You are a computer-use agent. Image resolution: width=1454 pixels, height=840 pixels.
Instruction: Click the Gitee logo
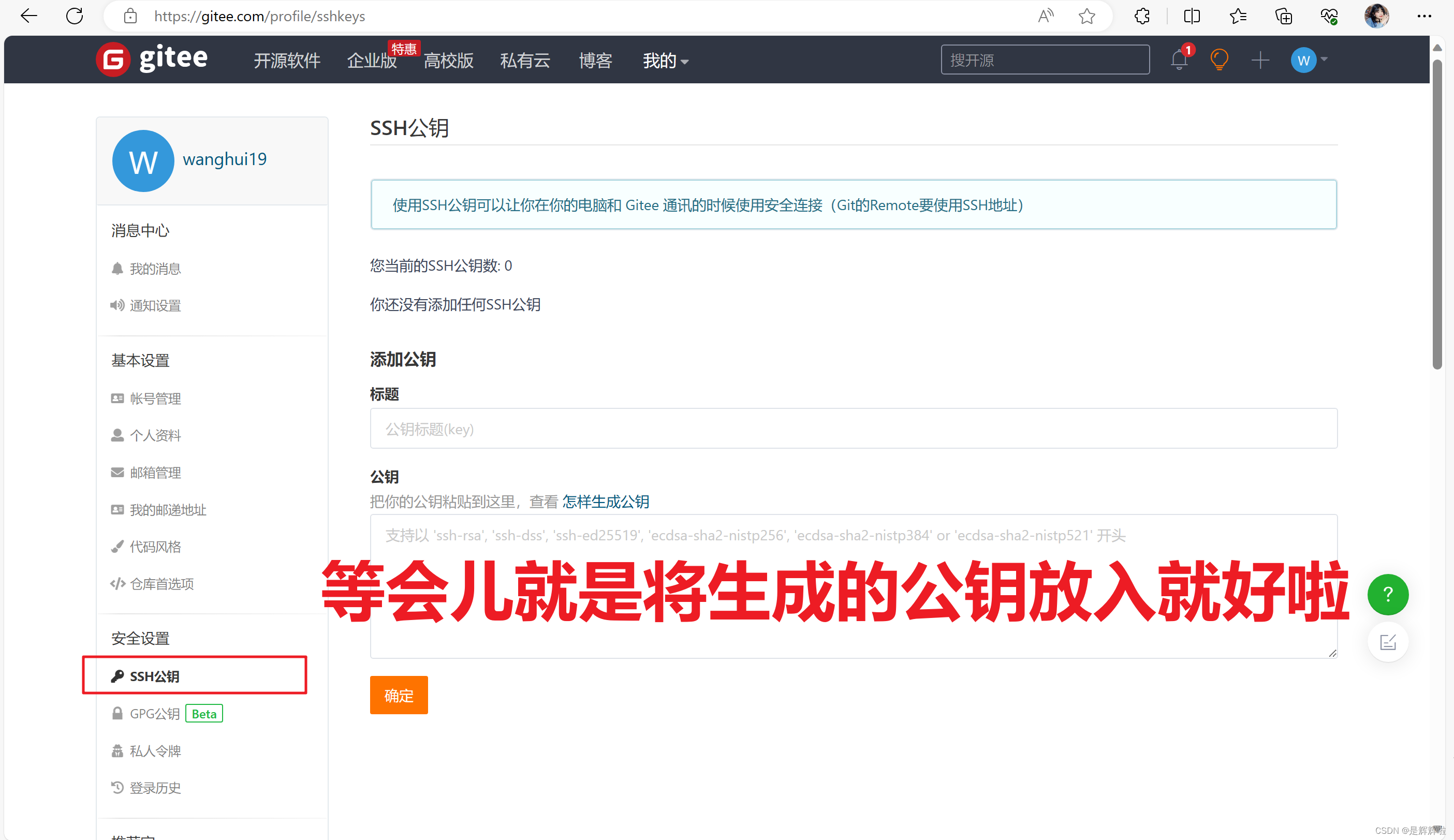coord(152,59)
